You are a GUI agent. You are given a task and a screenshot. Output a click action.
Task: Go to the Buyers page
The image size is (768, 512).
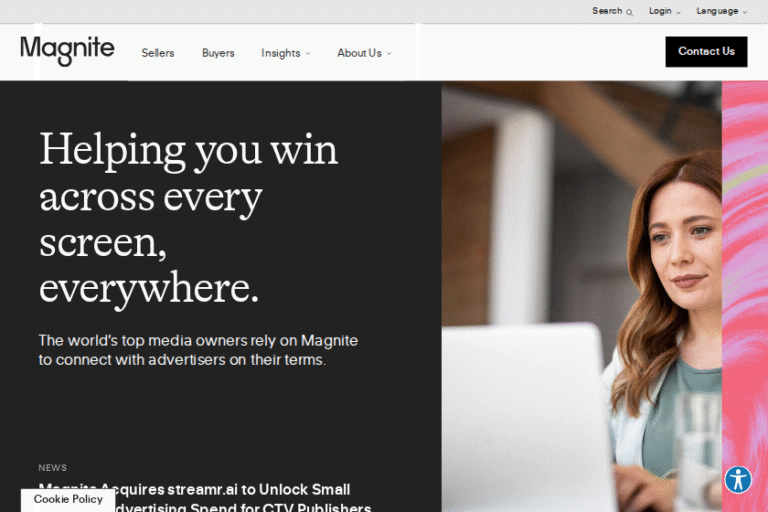pos(218,53)
